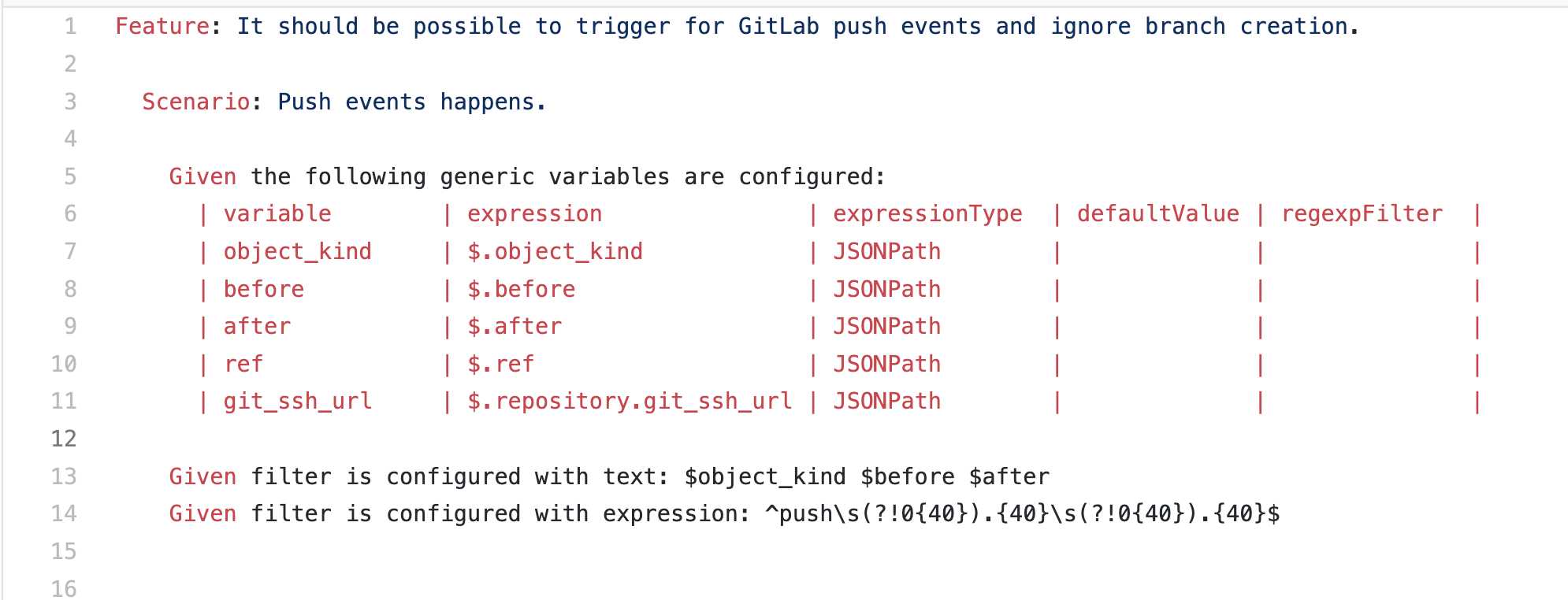Viewport: 1568px width, 600px height.
Task: Click "$object_kind" in the filter text line
Action: [765, 477]
